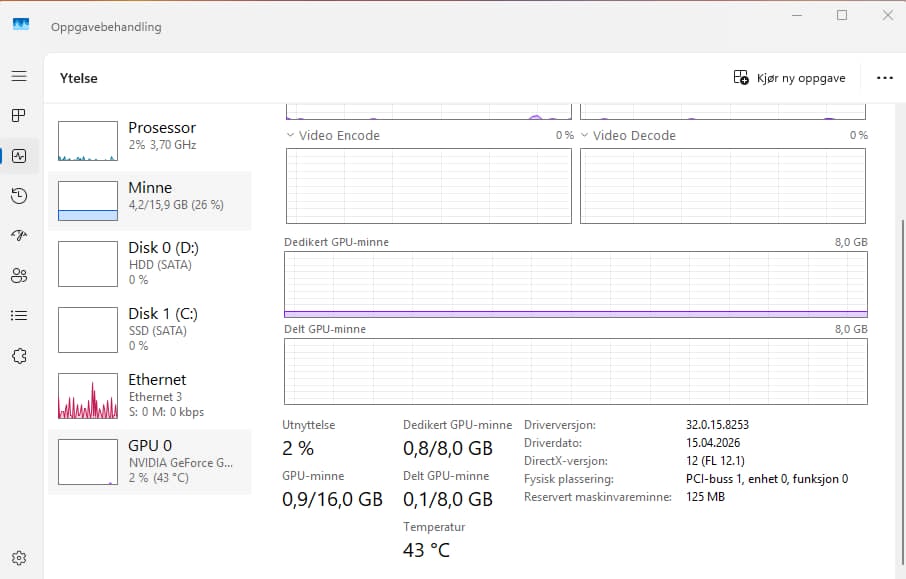This screenshot has height=579, width=906.
Task: Select Minne in the performance list
Action: click(x=150, y=201)
